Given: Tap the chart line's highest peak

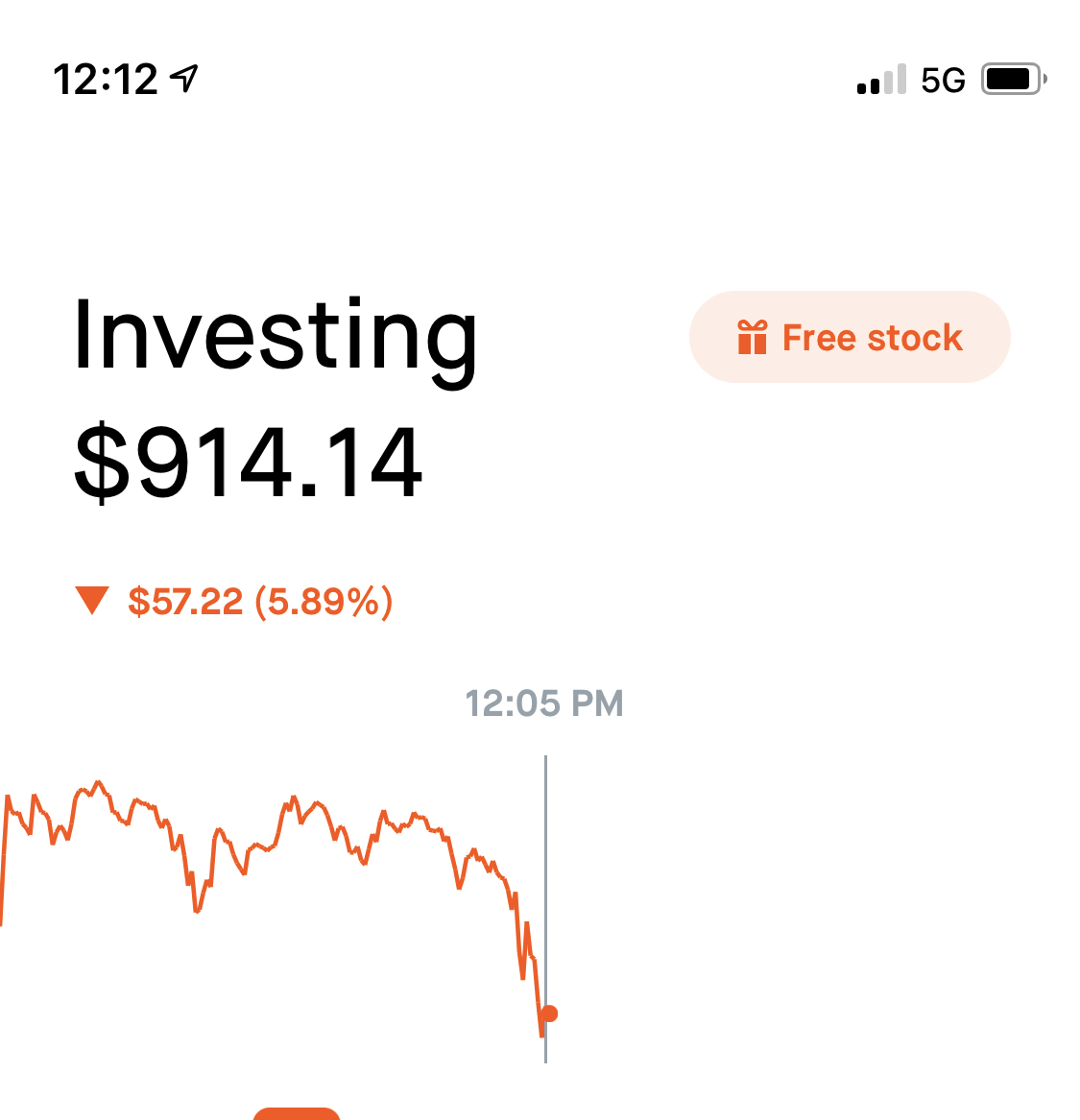Looking at the screenshot, I should coord(99,783).
